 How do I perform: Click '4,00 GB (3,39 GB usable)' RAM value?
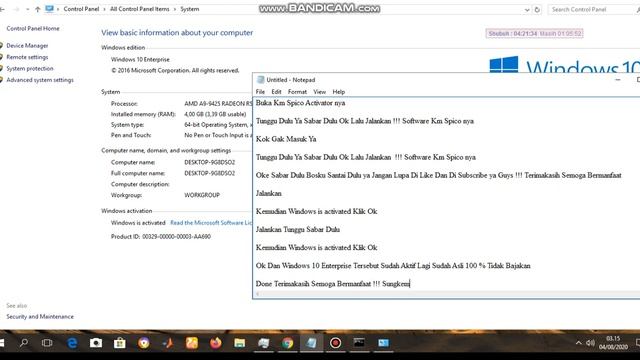coord(215,114)
